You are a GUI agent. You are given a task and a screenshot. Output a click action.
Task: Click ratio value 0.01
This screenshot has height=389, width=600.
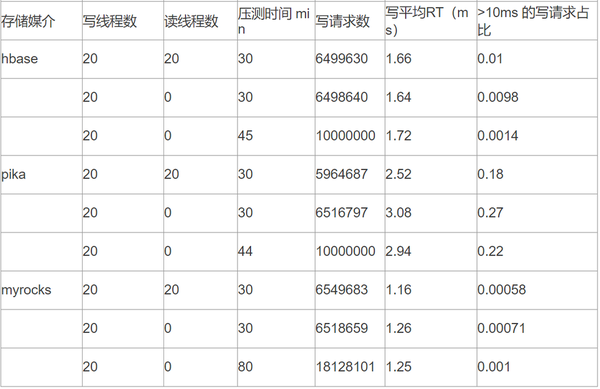(490, 59)
